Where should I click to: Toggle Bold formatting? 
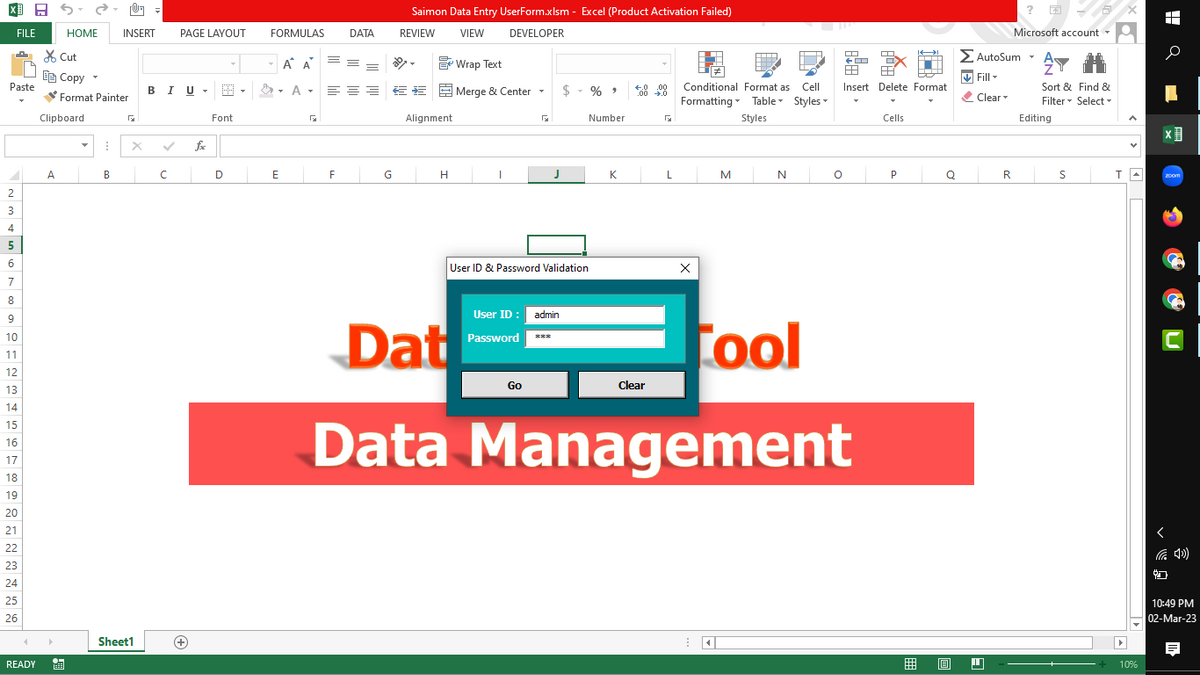pos(151,91)
